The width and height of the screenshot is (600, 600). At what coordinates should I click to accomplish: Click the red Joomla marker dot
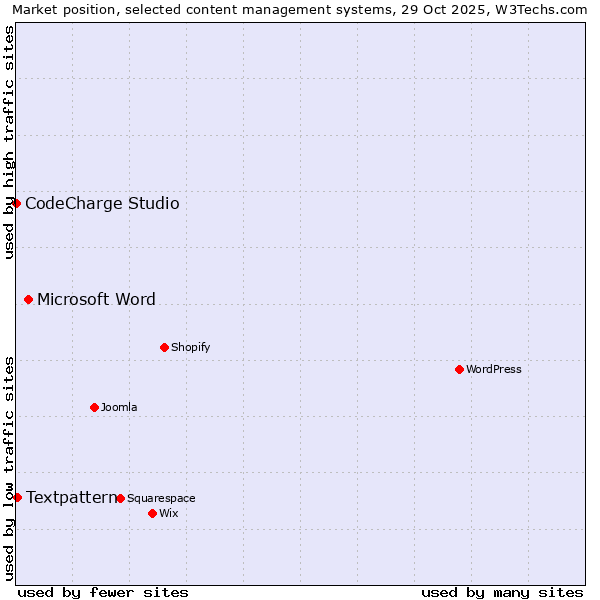[94, 407]
